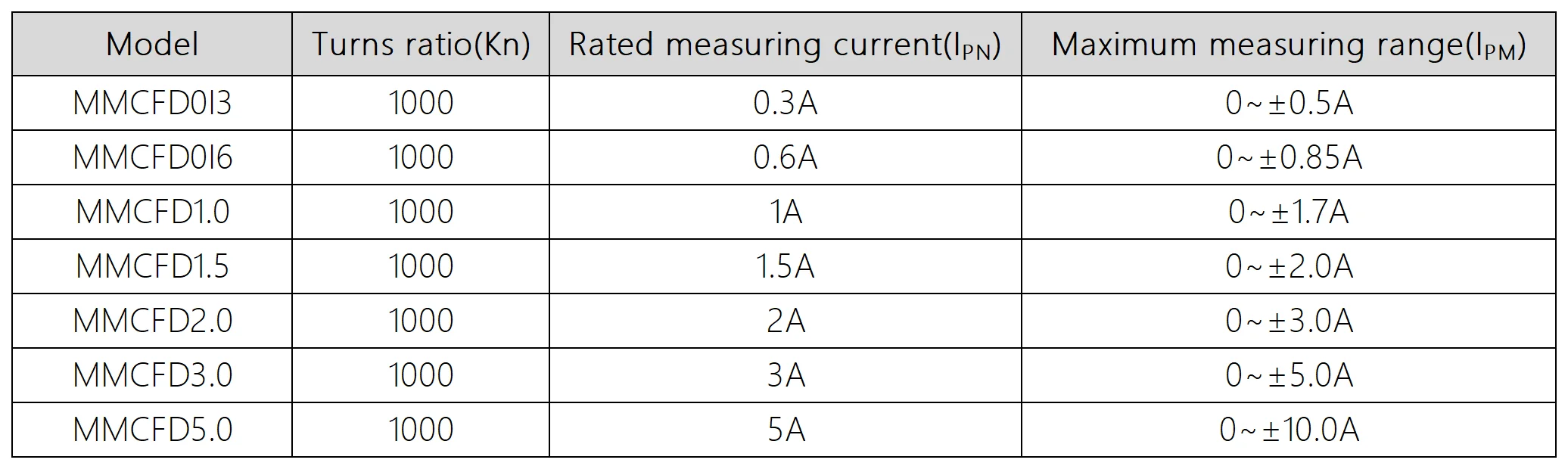Viewport: 1568px width, 469px height.
Task: Select the Maximum measuring range header
Action: click(x=1288, y=45)
